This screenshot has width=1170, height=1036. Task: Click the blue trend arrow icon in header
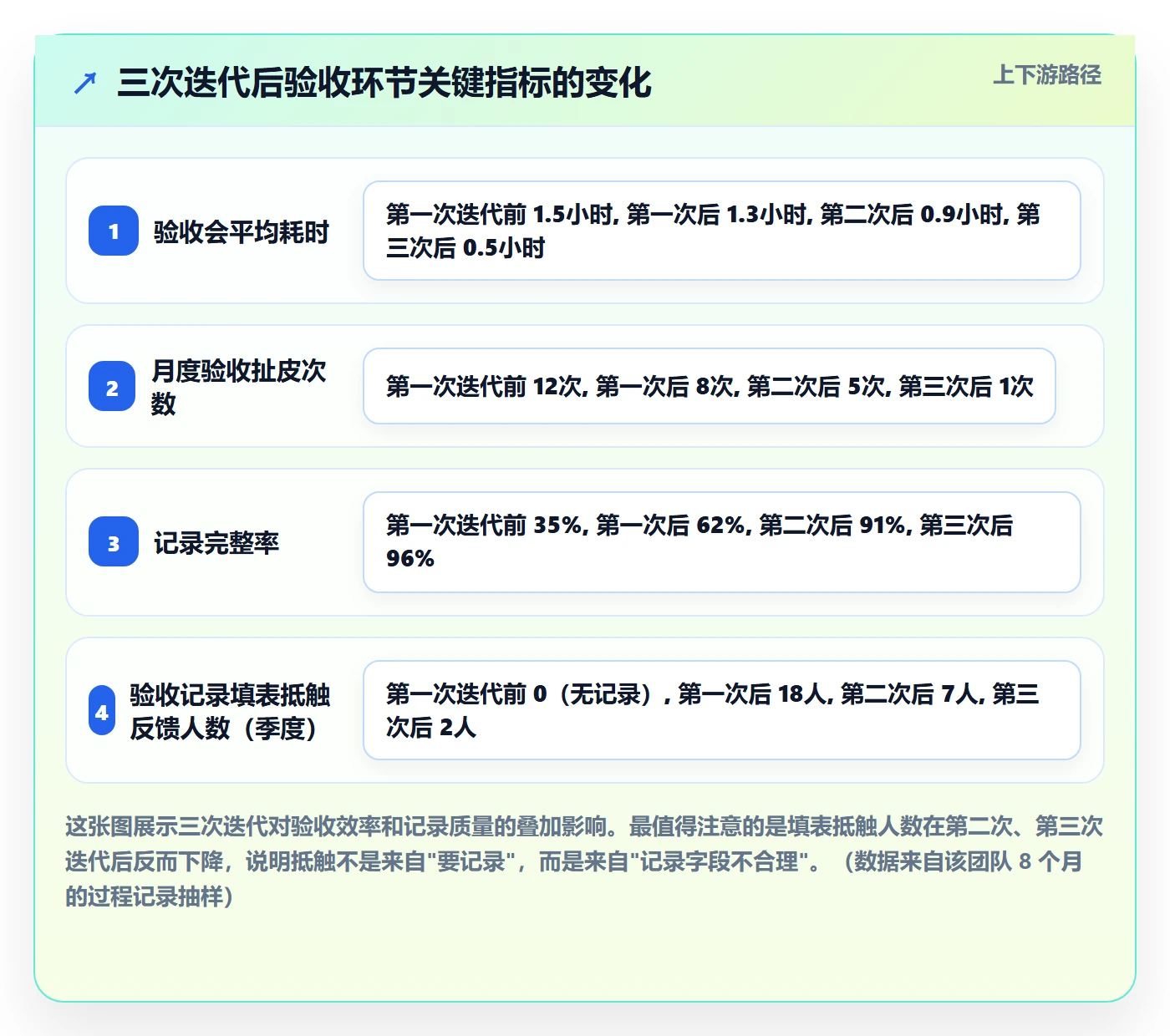tap(85, 83)
